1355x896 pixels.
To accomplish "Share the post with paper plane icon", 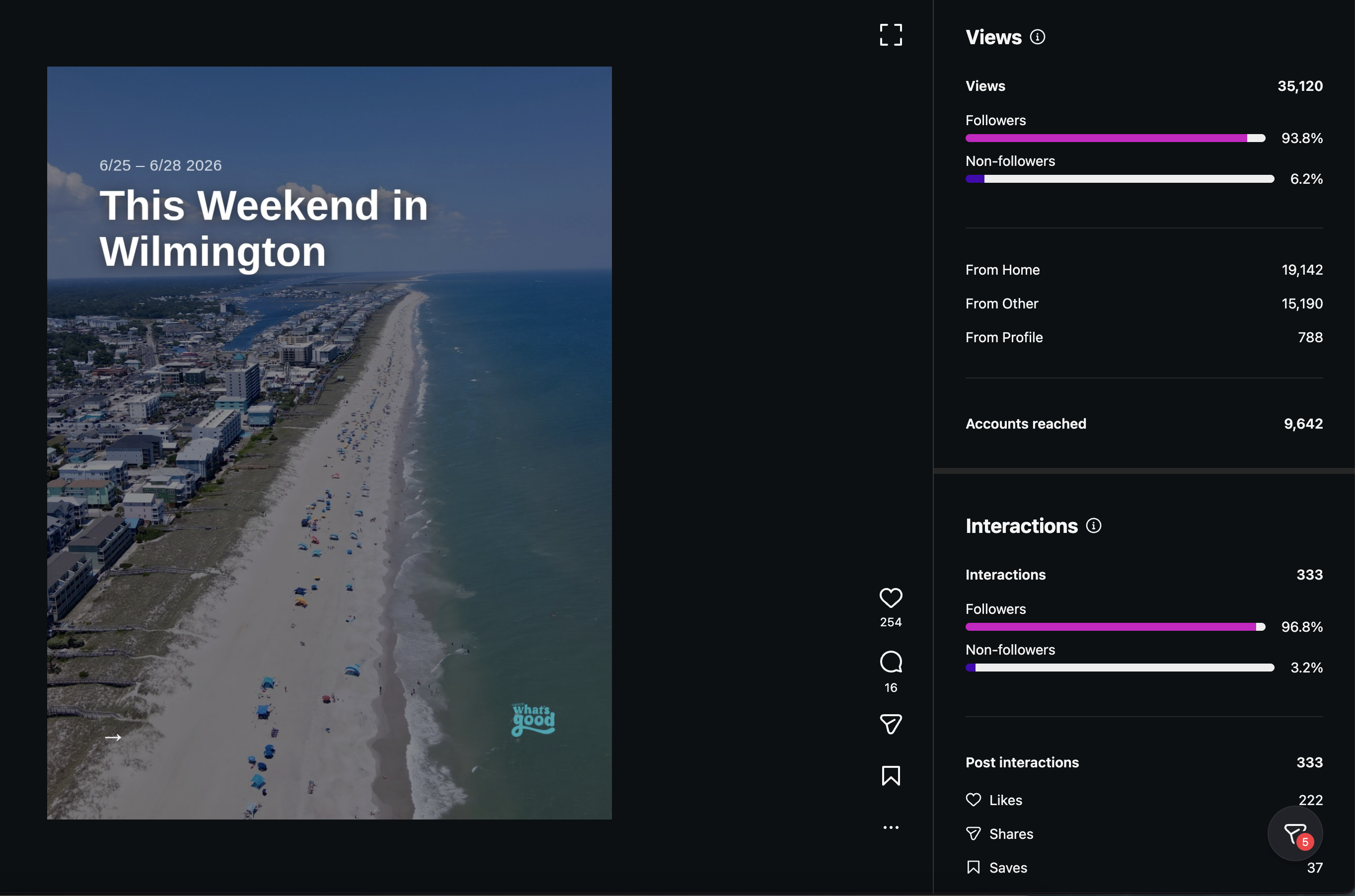I will (x=891, y=724).
